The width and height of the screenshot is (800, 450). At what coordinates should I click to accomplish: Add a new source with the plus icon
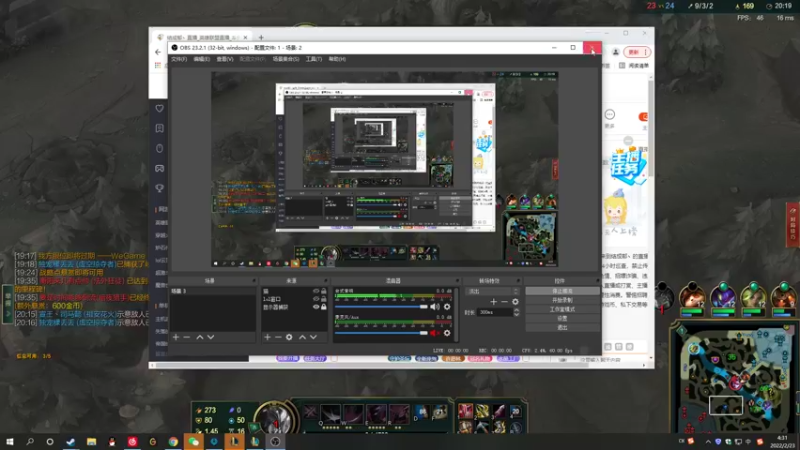point(267,337)
